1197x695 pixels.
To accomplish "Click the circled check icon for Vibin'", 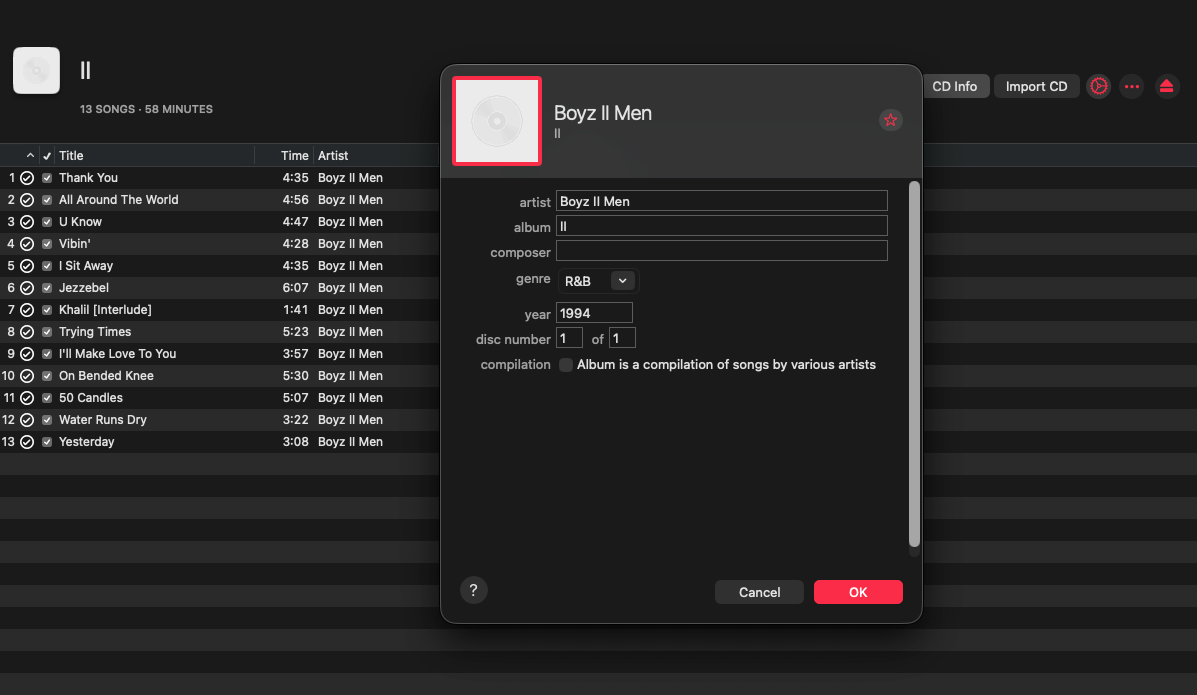I will 27,244.
